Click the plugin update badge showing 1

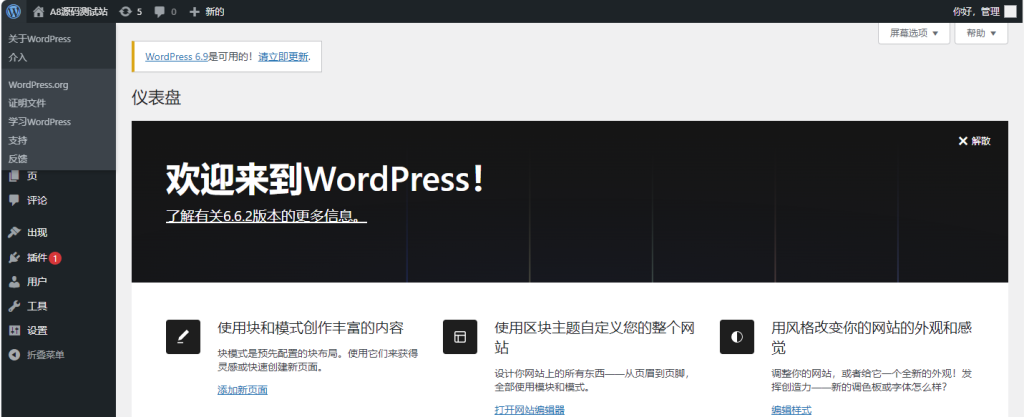tap(55, 258)
